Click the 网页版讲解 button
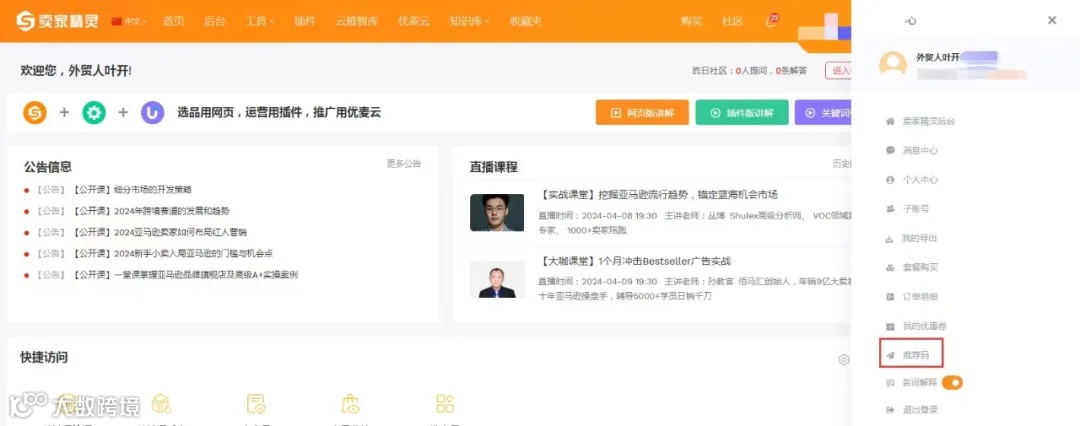 click(x=642, y=112)
